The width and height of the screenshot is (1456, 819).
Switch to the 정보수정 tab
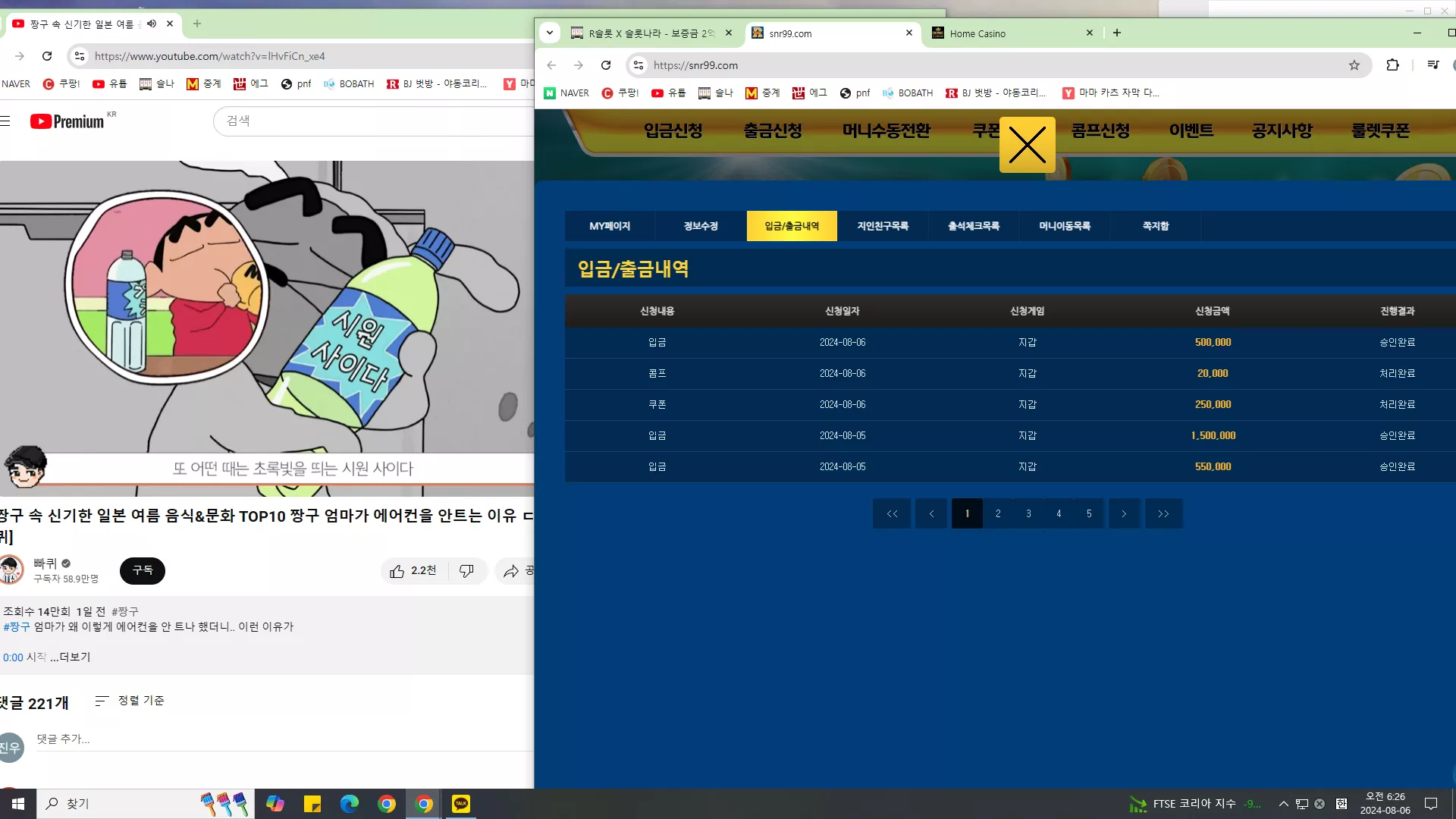701,226
